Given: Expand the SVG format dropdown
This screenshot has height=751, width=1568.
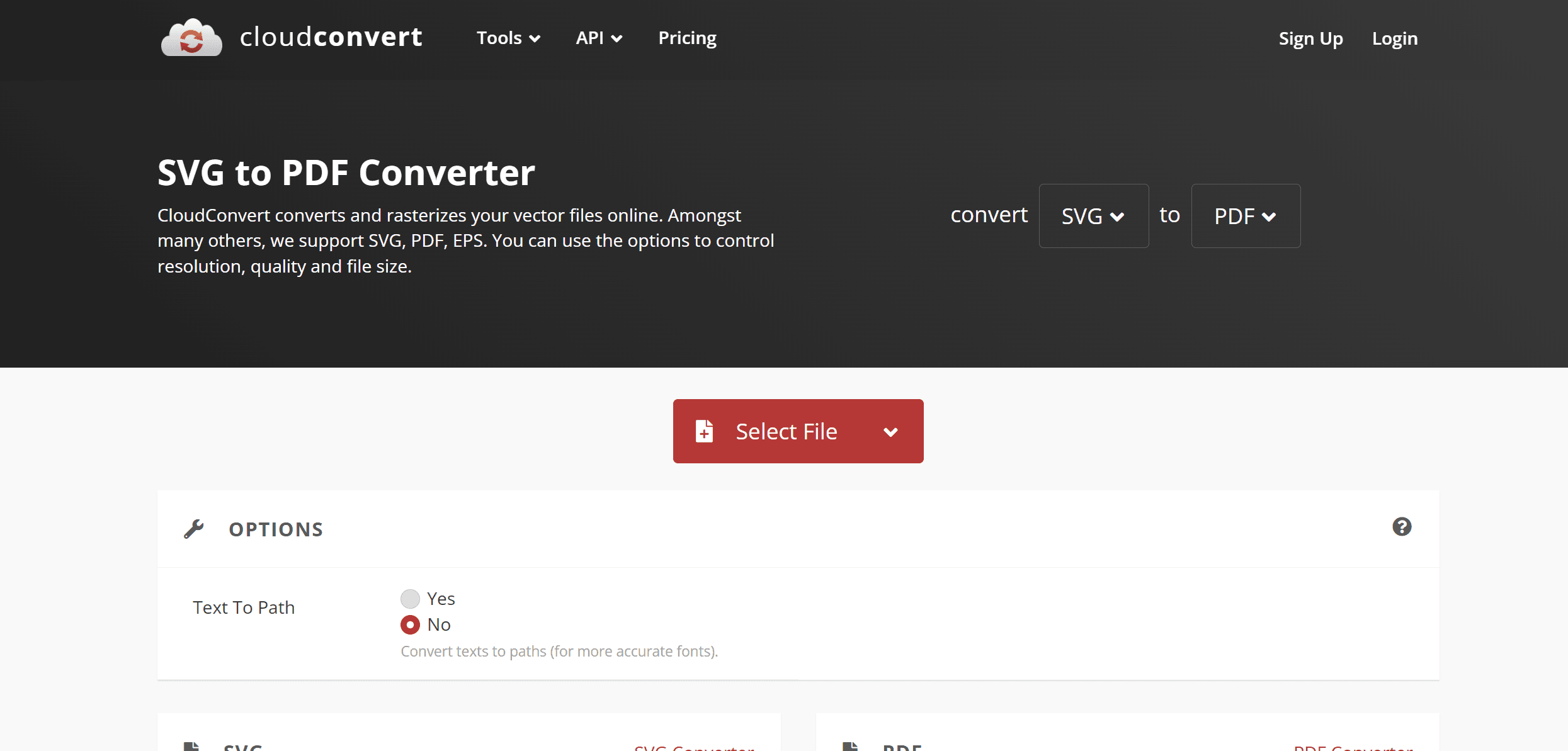Looking at the screenshot, I should coord(1094,215).
